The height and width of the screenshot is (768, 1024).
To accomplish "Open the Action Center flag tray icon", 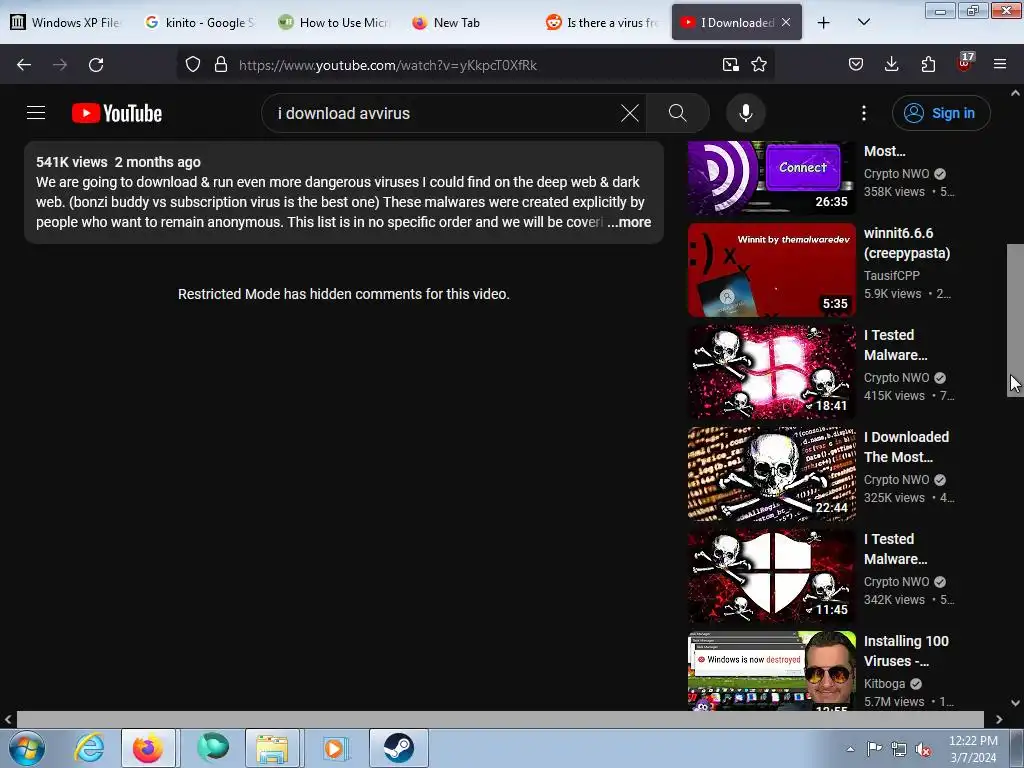I will (874, 748).
